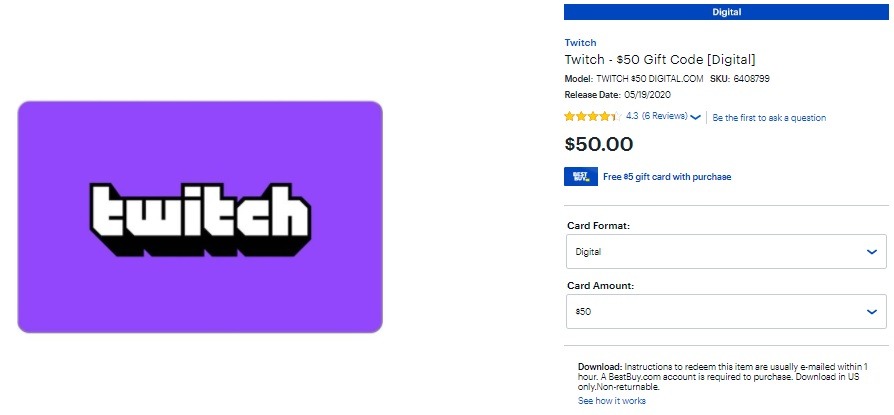The height and width of the screenshot is (415, 894).
Task: Click the purple Twitch gift card image
Action: point(200,217)
